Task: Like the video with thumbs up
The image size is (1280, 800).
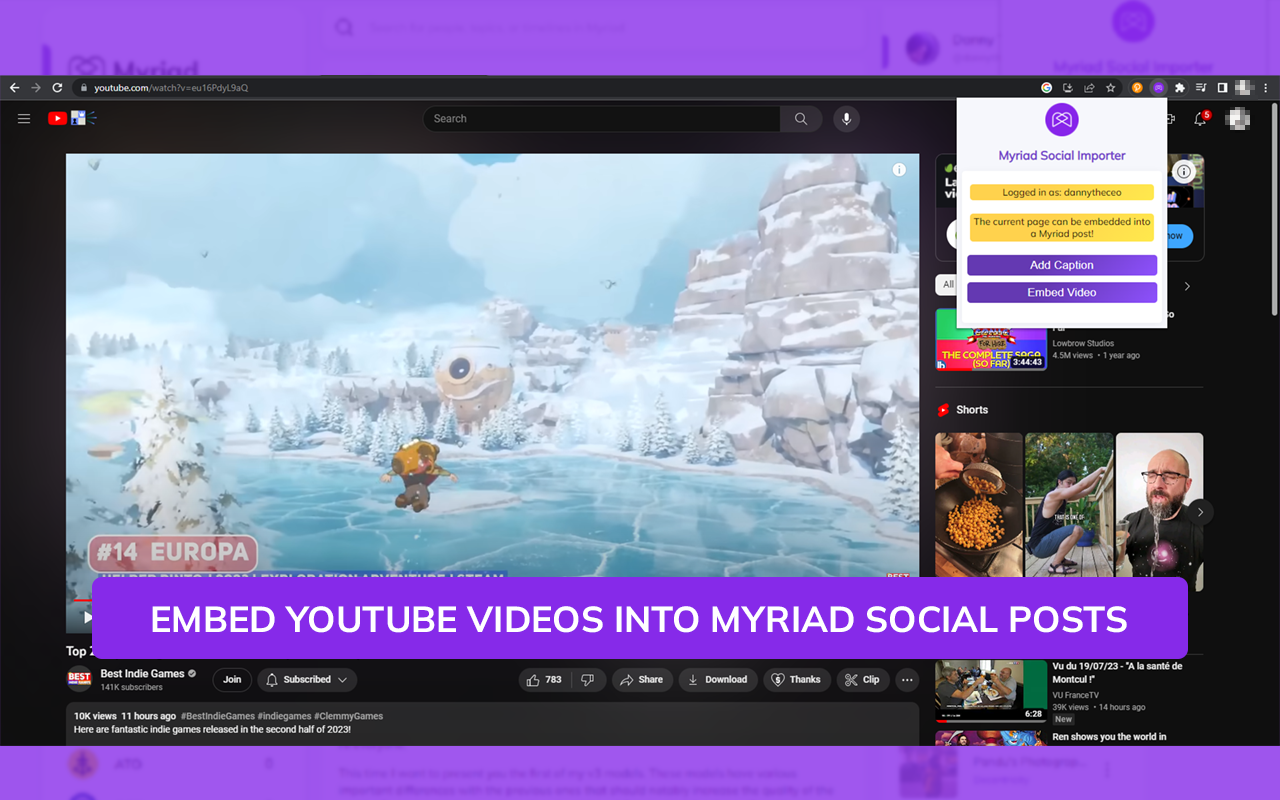Action: (544, 680)
